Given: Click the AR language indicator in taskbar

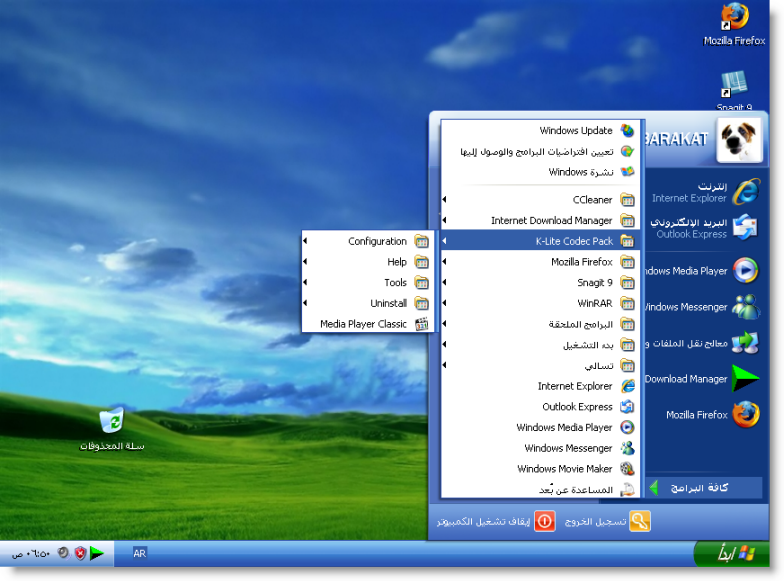Looking at the screenshot, I should 140,554.
